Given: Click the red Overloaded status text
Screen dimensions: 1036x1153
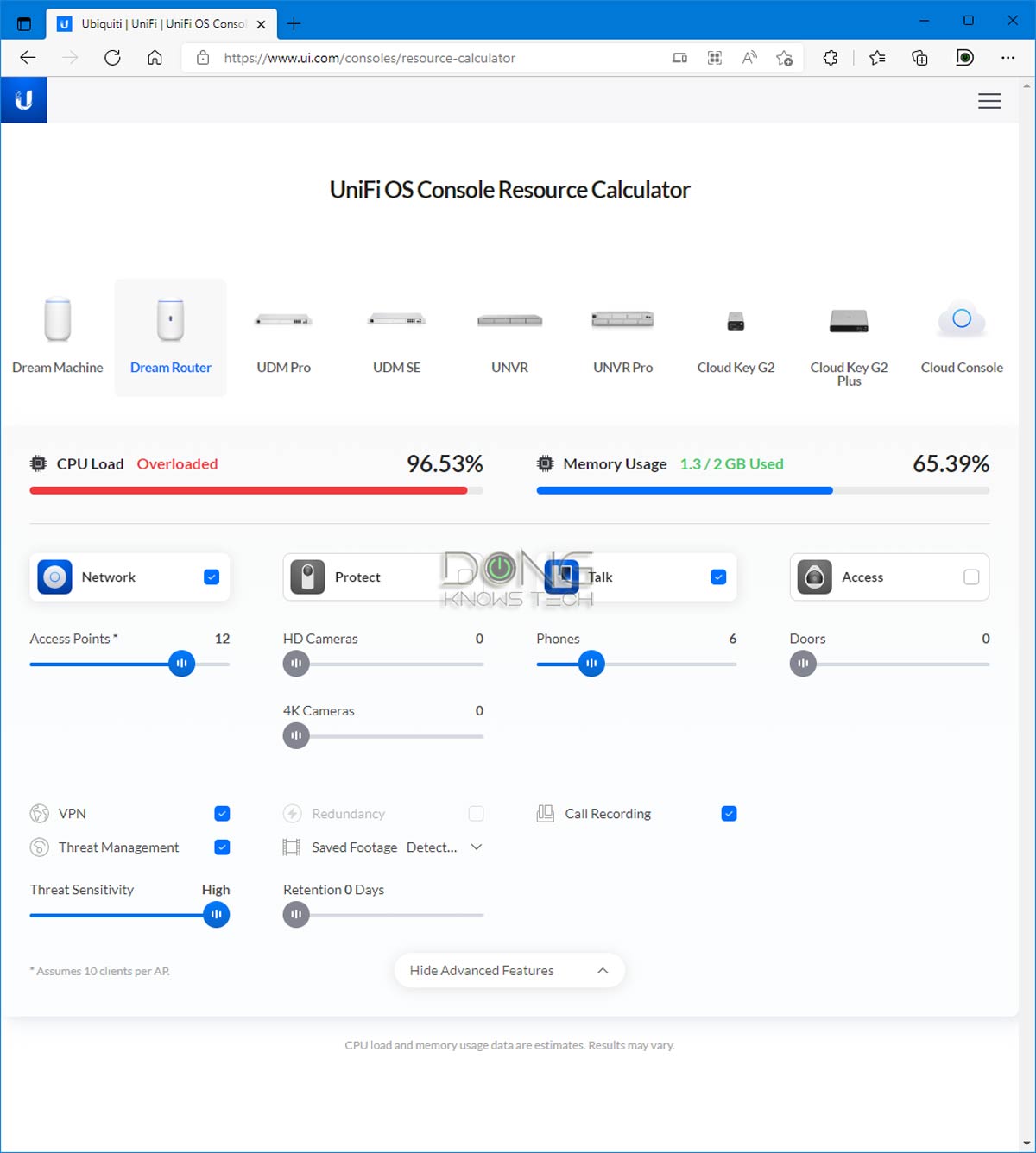Looking at the screenshot, I should point(177,463).
